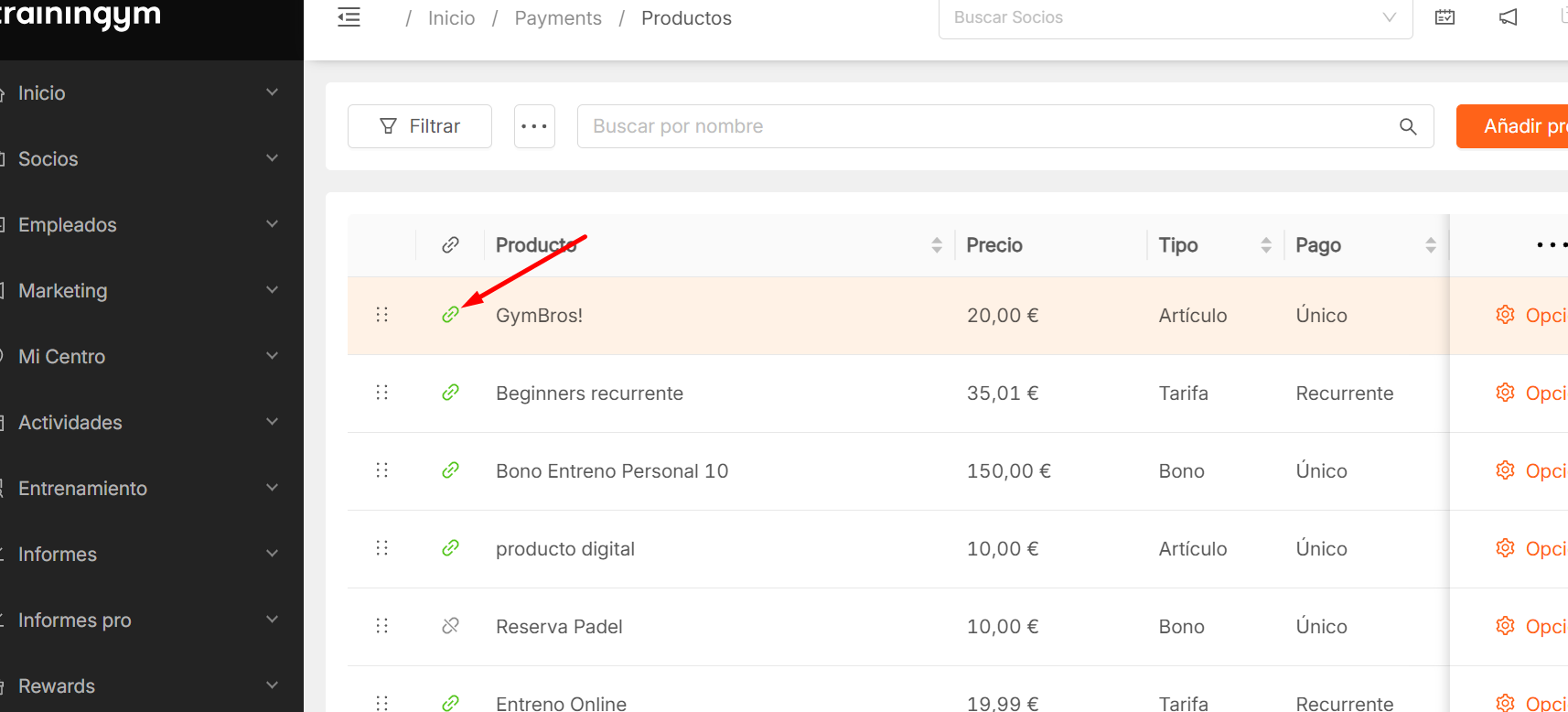Toggle link status for producto digital
This screenshot has width=1568, height=712.
[450, 548]
